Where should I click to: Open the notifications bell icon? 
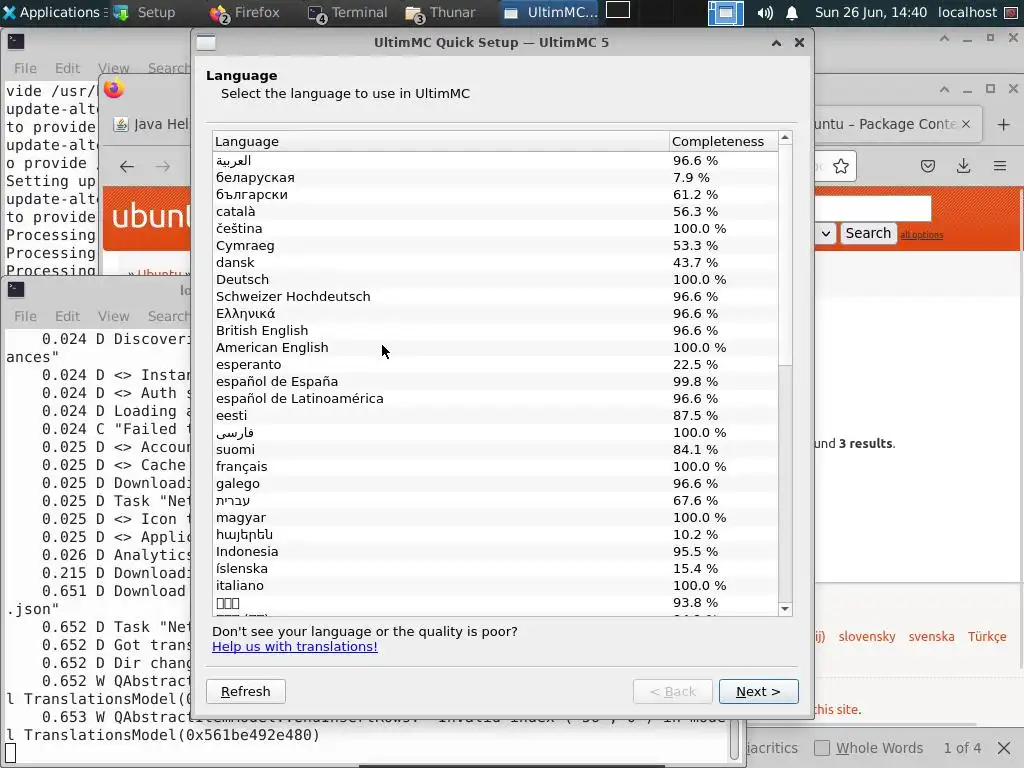(x=792, y=13)
